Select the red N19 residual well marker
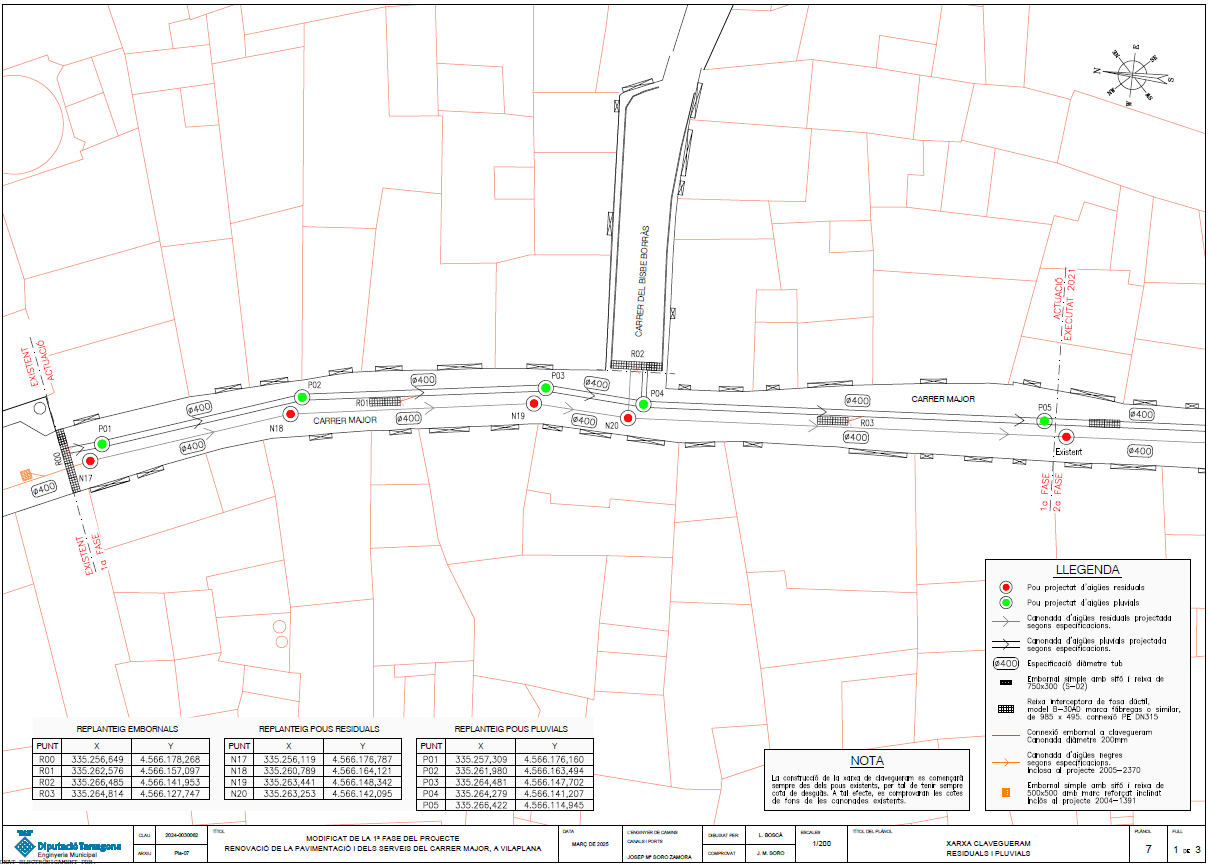This screenshot has height=864, width=1208. pyautogui.click(x=534, y=403)
